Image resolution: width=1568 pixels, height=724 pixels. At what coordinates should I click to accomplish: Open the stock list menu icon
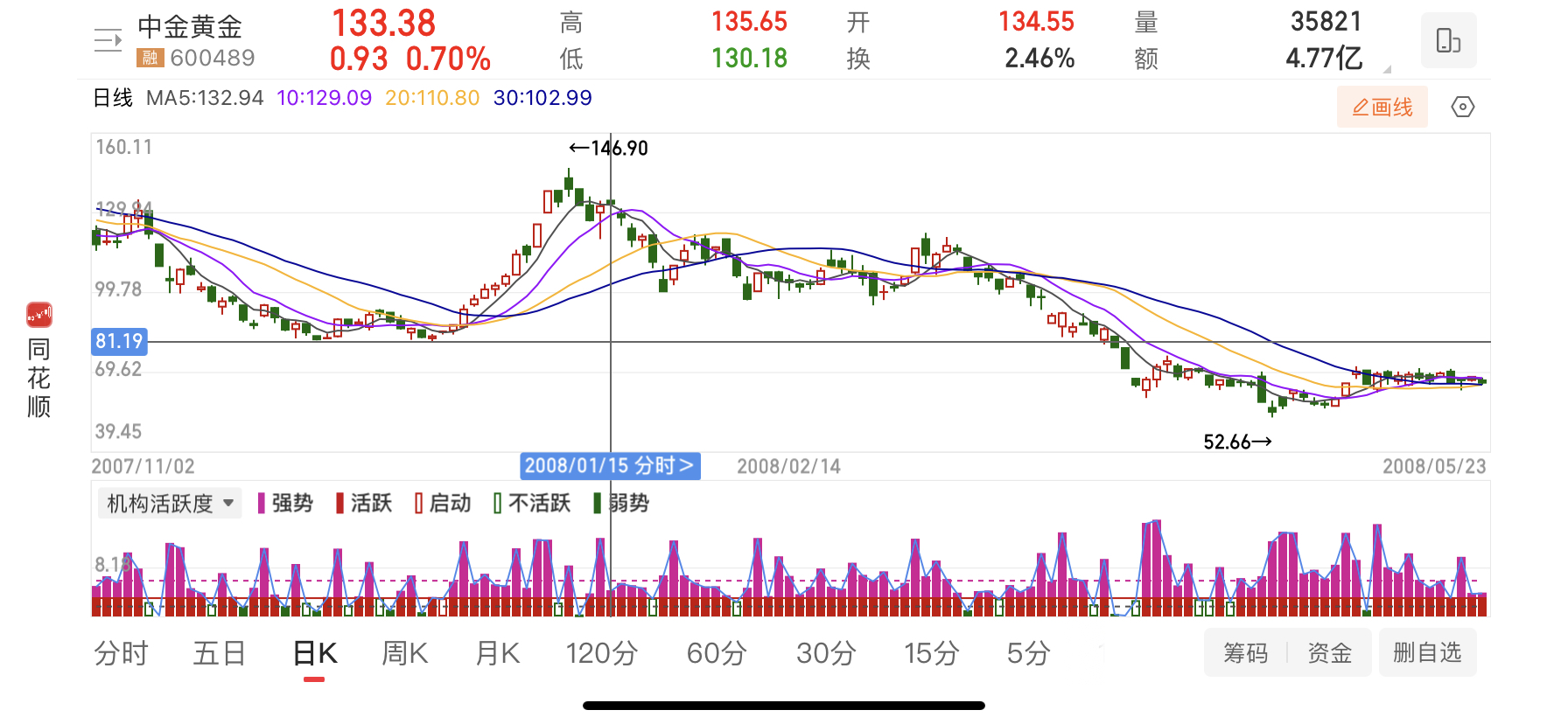108,40
